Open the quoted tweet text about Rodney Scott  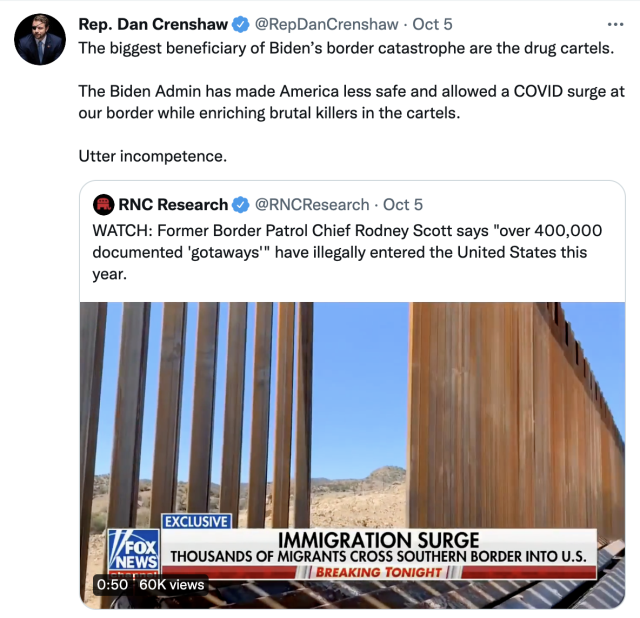(x=347, y=252)
